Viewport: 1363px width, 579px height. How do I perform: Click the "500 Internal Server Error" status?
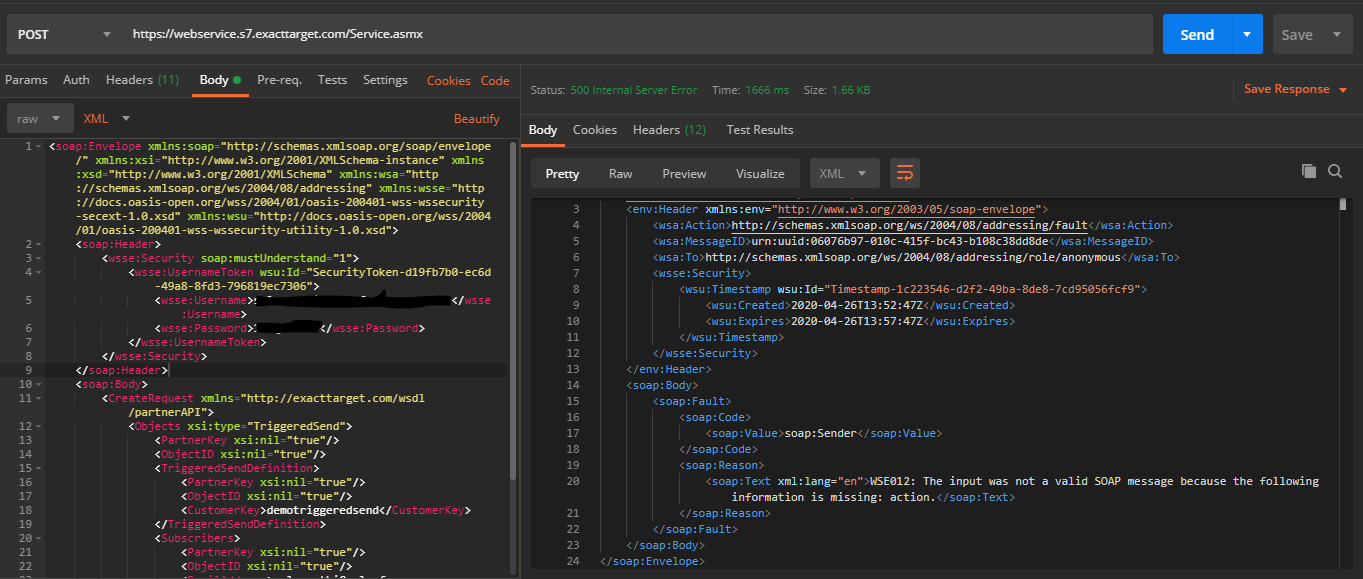(634, 90)
